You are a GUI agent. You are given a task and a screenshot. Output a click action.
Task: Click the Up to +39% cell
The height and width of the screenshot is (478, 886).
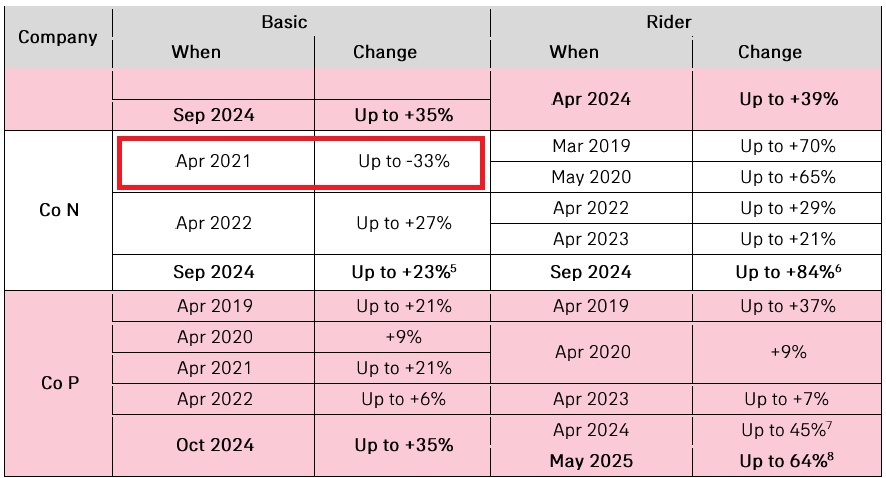[788, 99]
